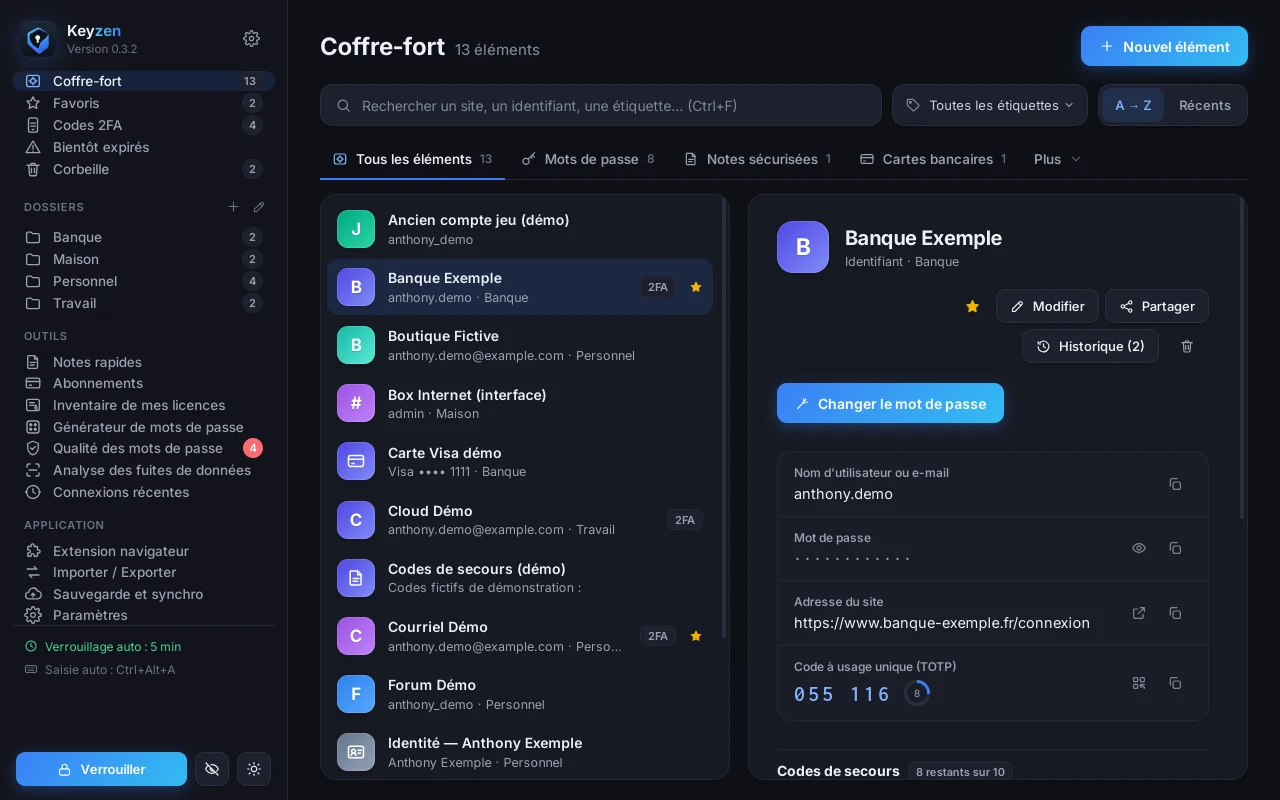The height and width of the screenshot is (800, 1280).
Task: Open Identité — Anthony Exemple entry
Action: pos(520,752)
